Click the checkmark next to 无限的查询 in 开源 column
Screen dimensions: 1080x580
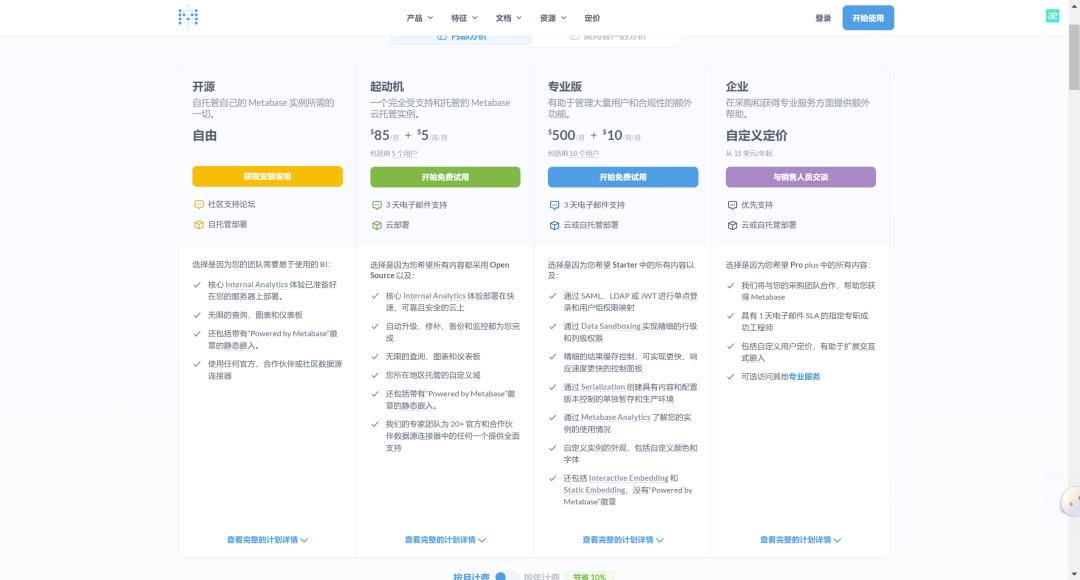coord(197,315)
